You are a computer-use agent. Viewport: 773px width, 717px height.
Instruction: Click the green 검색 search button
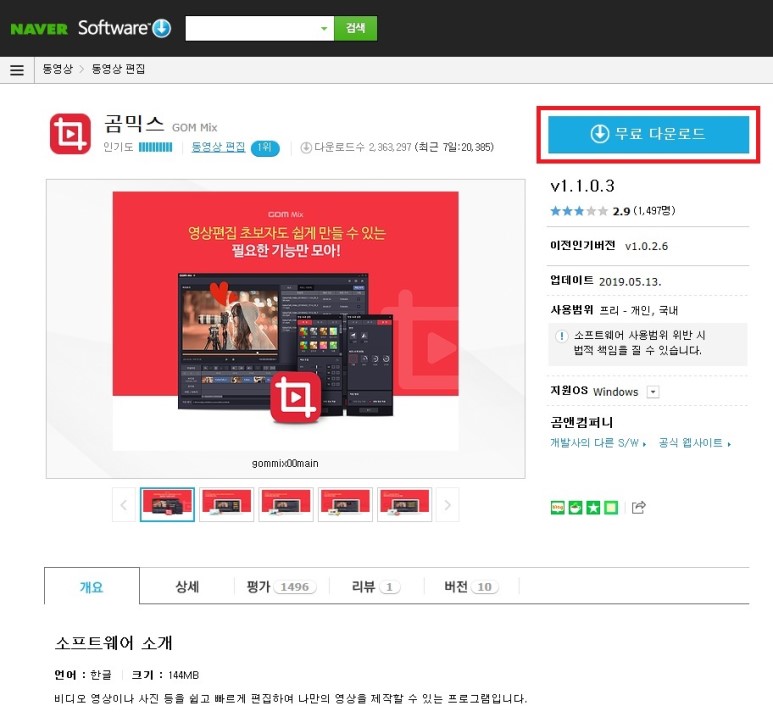[355, 28]
